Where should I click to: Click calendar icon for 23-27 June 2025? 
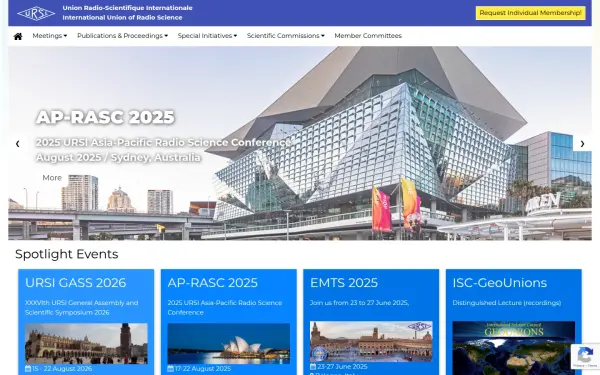click(x=313, y=366)
